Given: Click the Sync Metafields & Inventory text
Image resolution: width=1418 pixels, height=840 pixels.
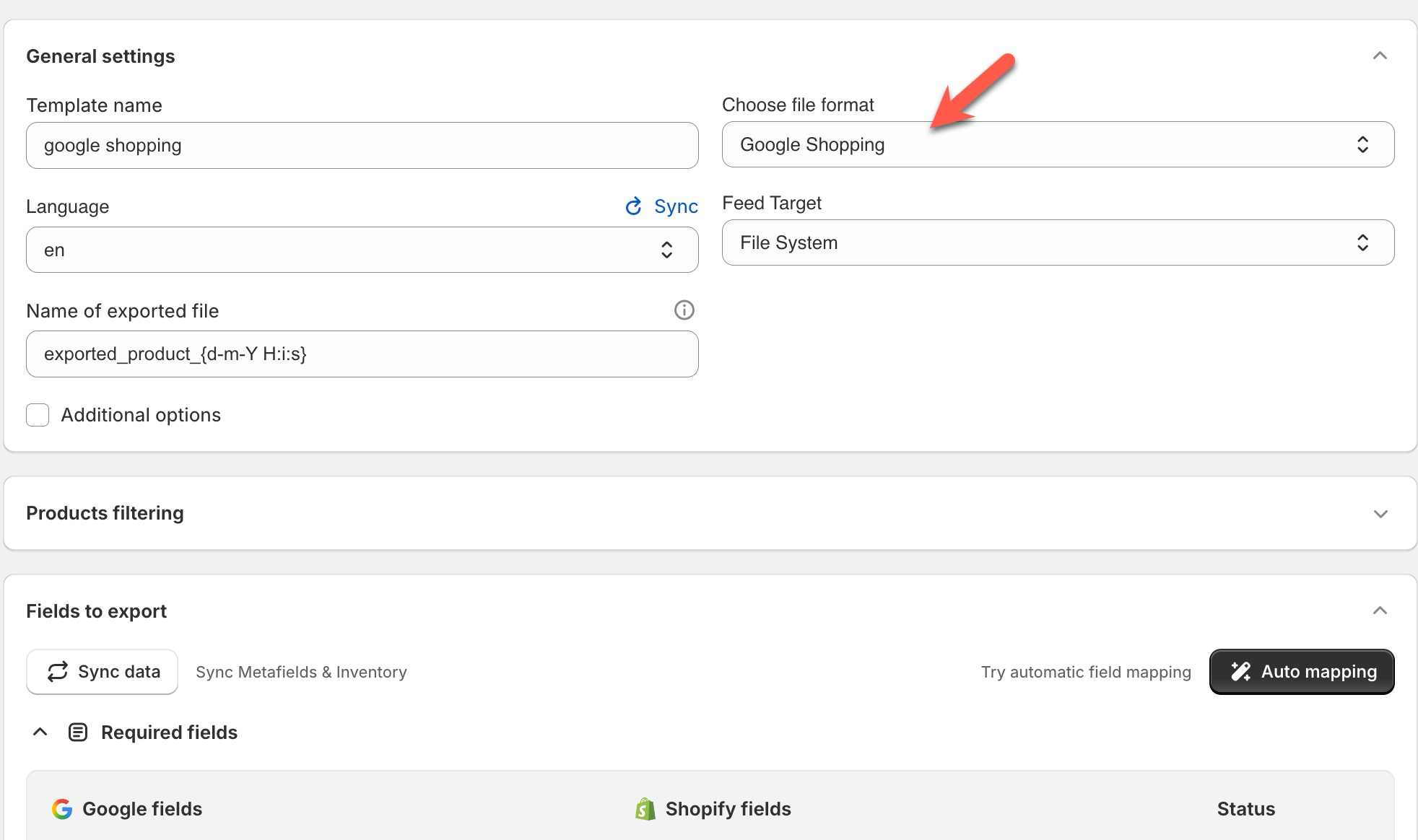Looking at the screenshot, I should pos(301,672).
